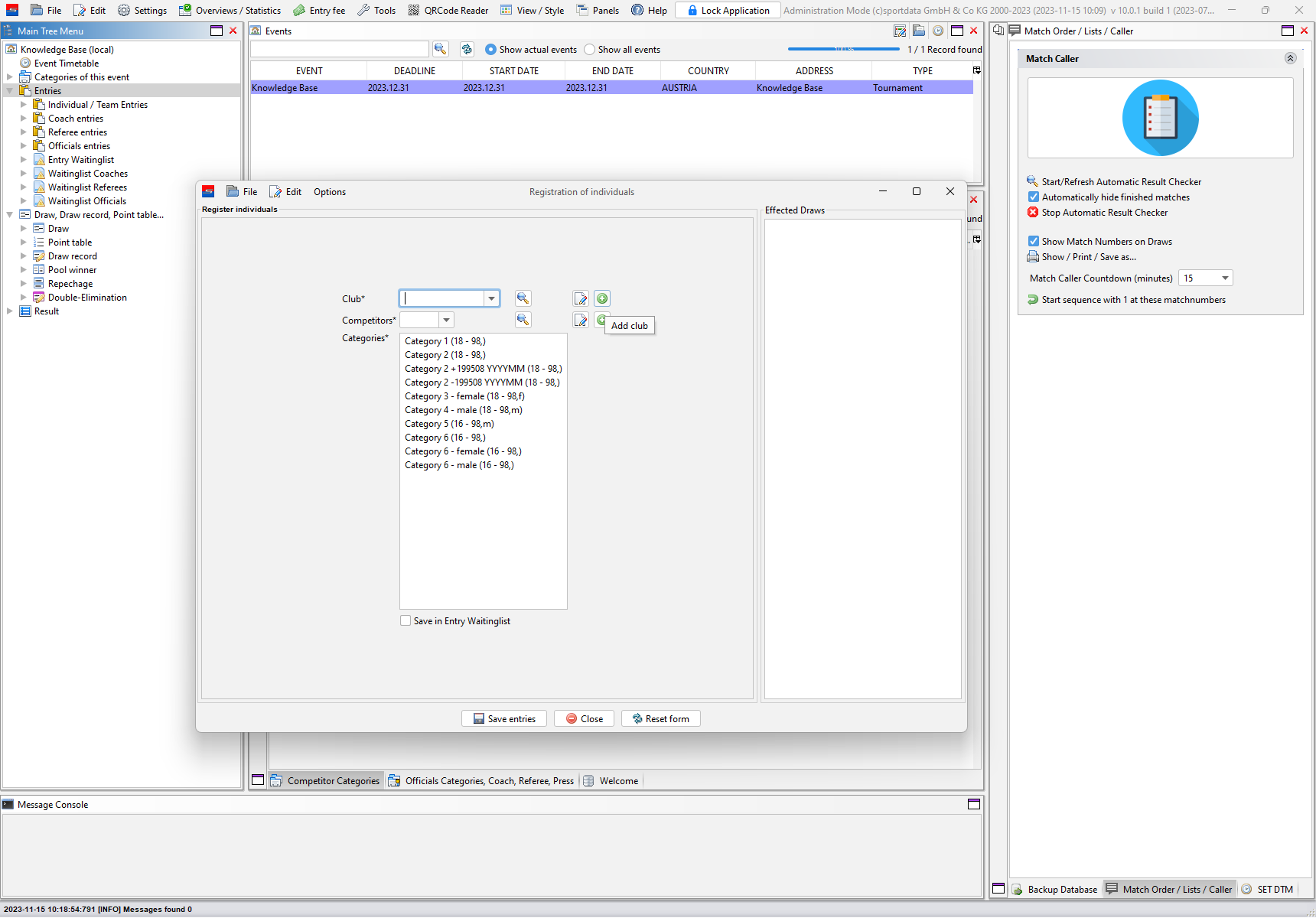Select Category 5 (16 - 98,m) in list
Image resolution: width=1316 pixels, height=918 pixels.
[449, 423]
